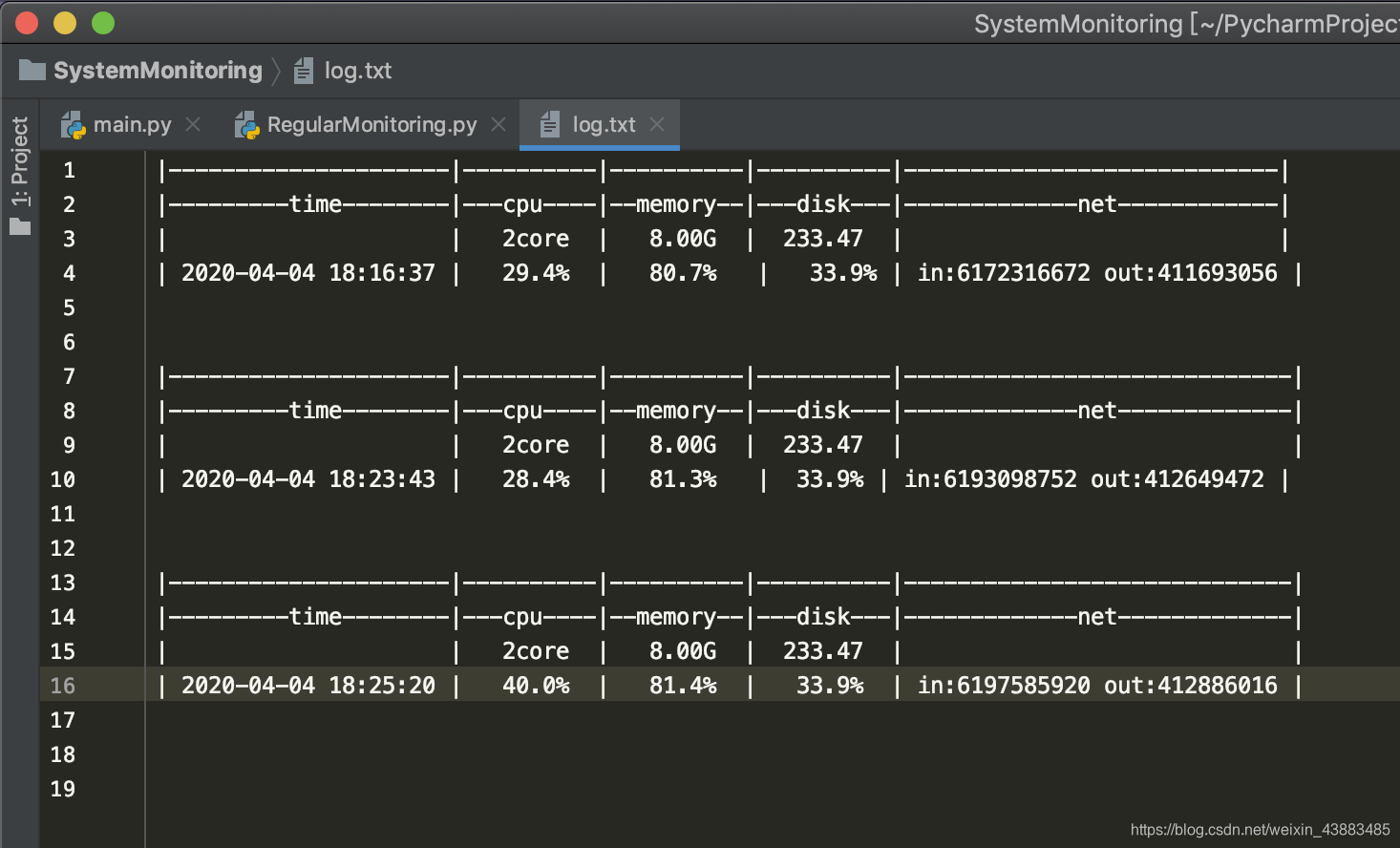This screenshot has height=848, width=1400.
Task: Click the '8.00G' value on line 9
Action: (x=683, y=445)
